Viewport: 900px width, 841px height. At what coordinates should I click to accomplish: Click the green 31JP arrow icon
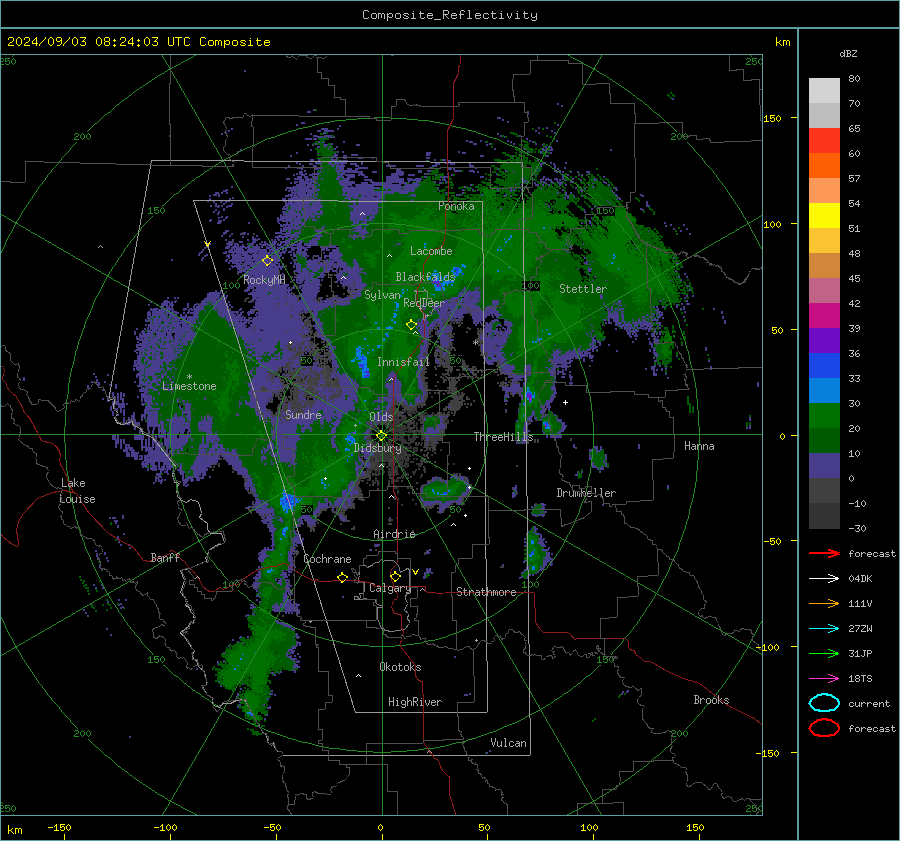click(x=824, y=653)
